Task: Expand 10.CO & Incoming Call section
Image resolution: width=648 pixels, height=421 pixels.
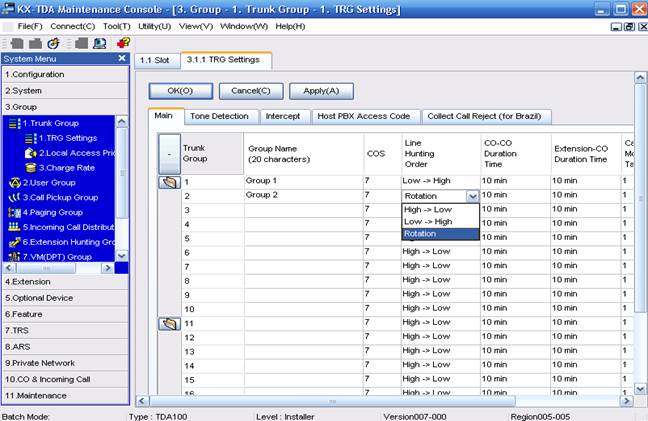Action: 66,379
